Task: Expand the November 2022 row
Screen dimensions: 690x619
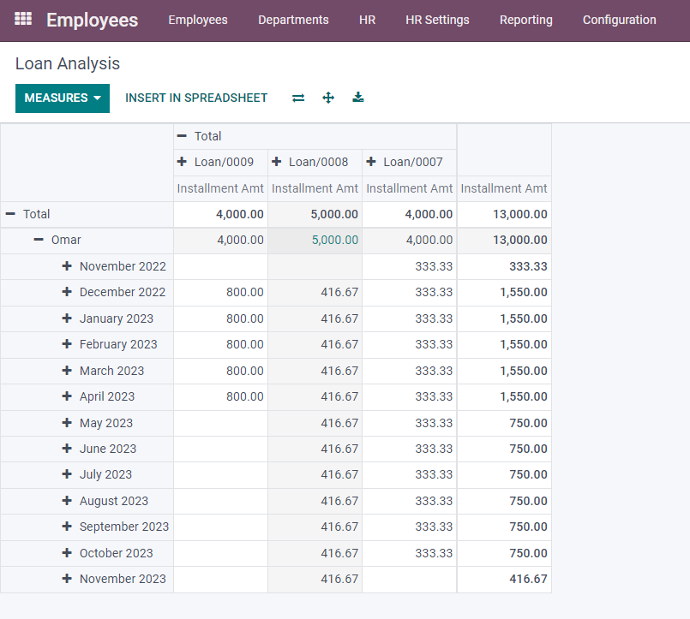Action: point(113,266)
